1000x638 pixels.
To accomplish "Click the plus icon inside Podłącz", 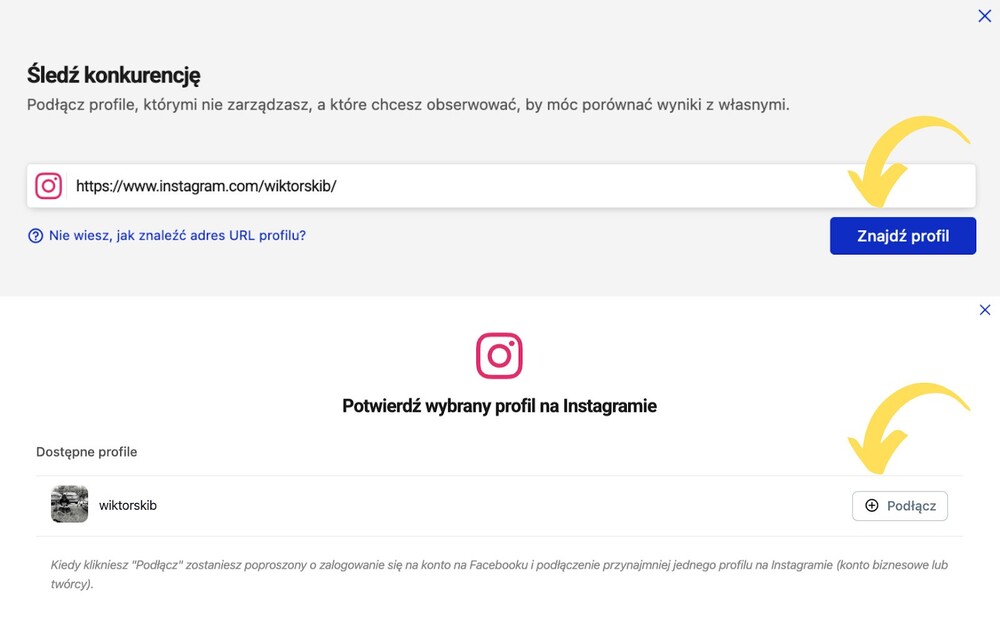I will click(x=872, y=505).
